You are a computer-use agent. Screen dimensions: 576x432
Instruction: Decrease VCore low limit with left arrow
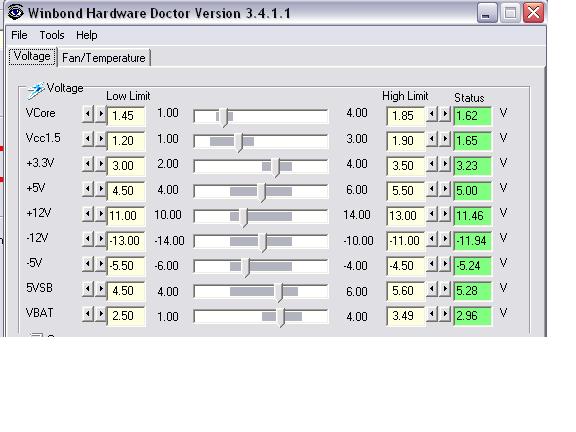(87, 114)
